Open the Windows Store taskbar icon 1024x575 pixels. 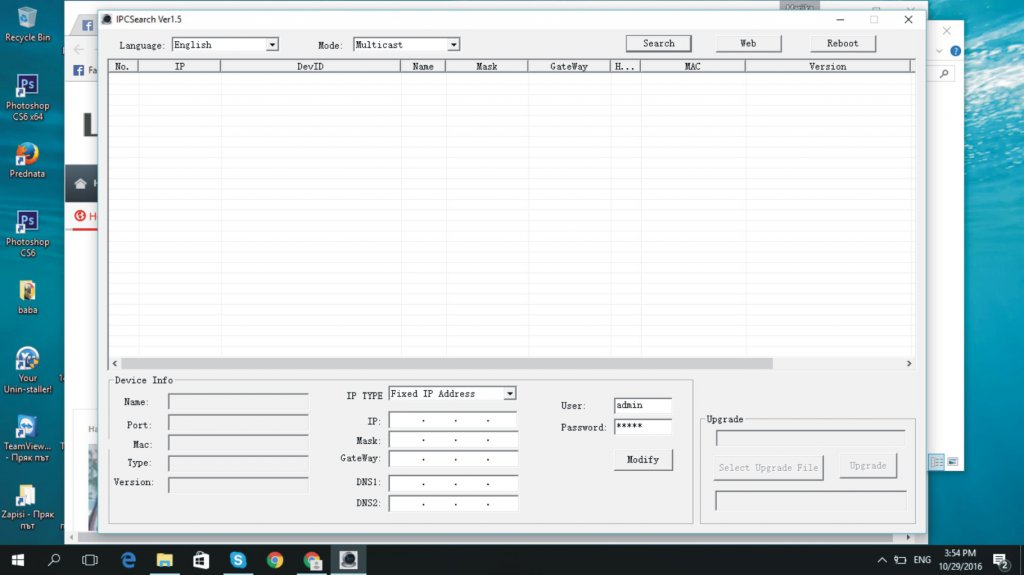[201, 560]
